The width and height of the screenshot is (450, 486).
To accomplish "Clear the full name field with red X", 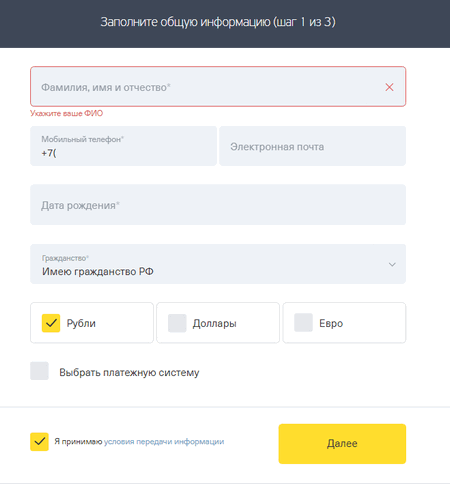I will [389, 87].
